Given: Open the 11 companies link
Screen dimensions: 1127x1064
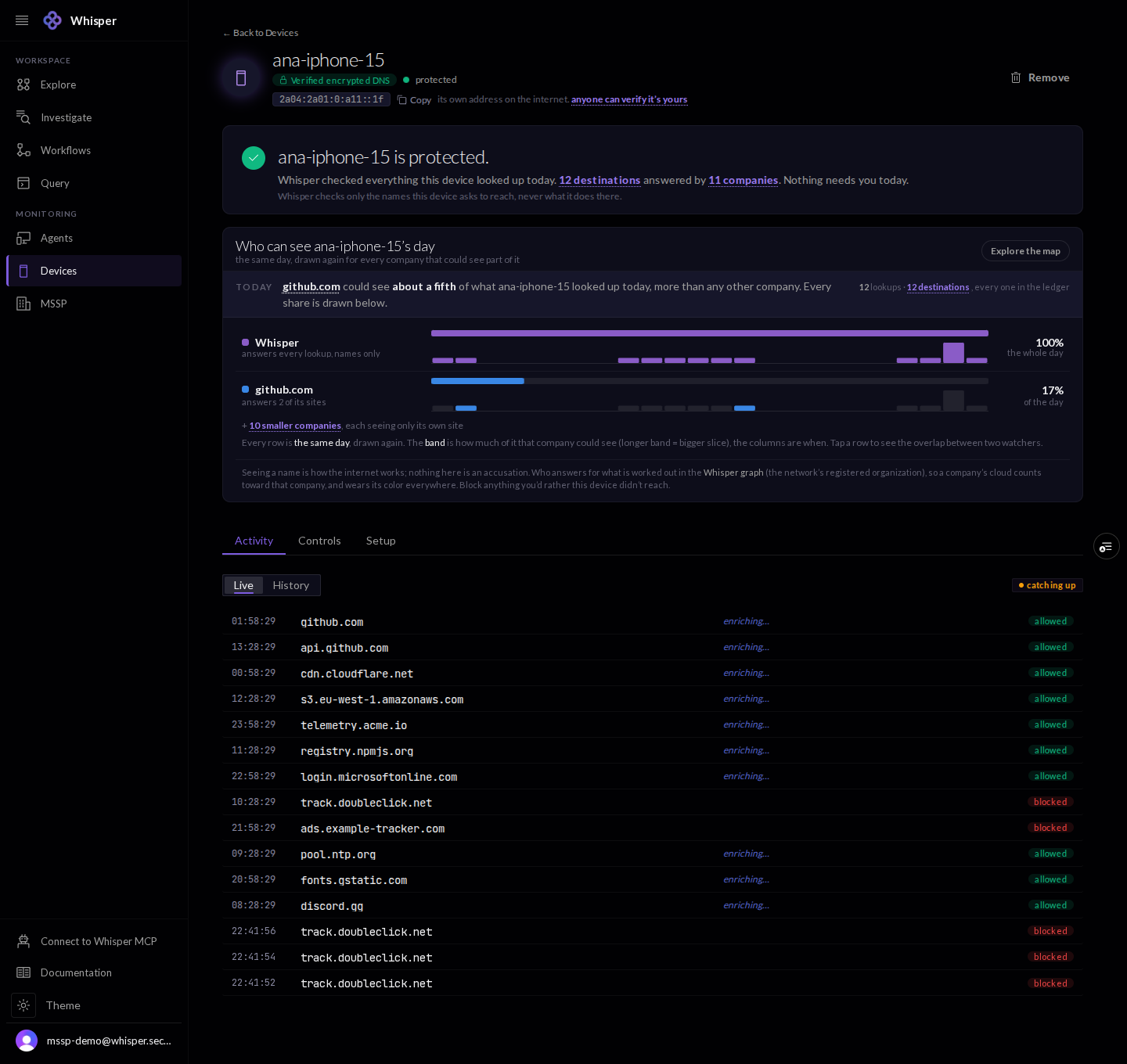Looking at the screenshot, I should (x=744, y=180).
